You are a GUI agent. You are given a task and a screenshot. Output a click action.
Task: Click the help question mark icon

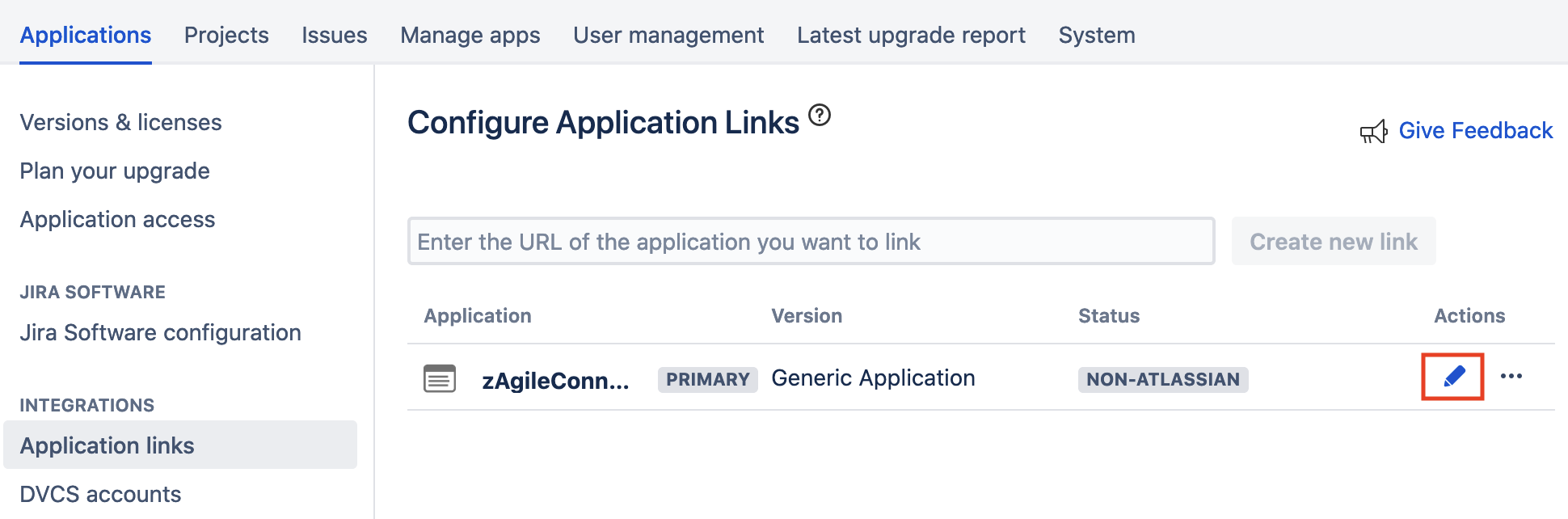820,116
